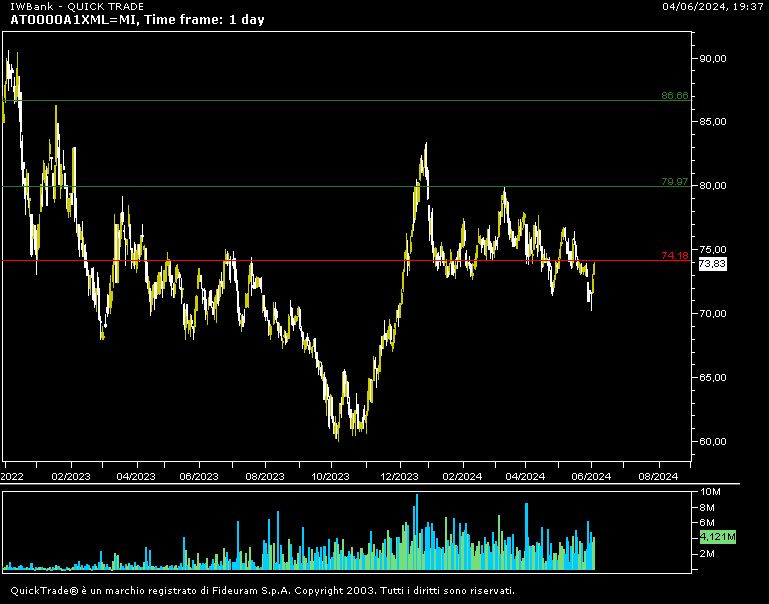
Task: Click the 2M volume axis label
Action: coord(707,553)
